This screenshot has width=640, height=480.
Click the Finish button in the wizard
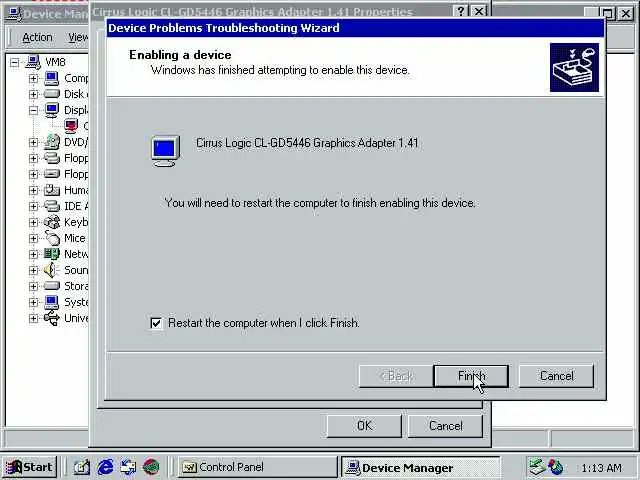[471, 376]
